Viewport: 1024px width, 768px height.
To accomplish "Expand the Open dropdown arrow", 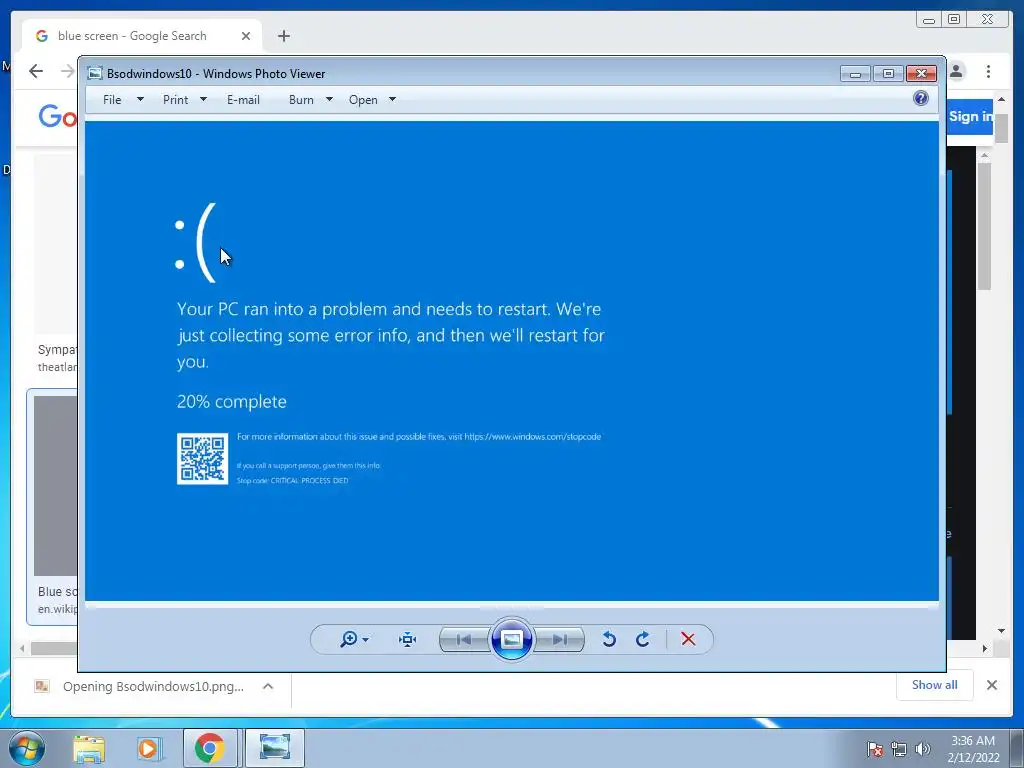I will [392, 99].
